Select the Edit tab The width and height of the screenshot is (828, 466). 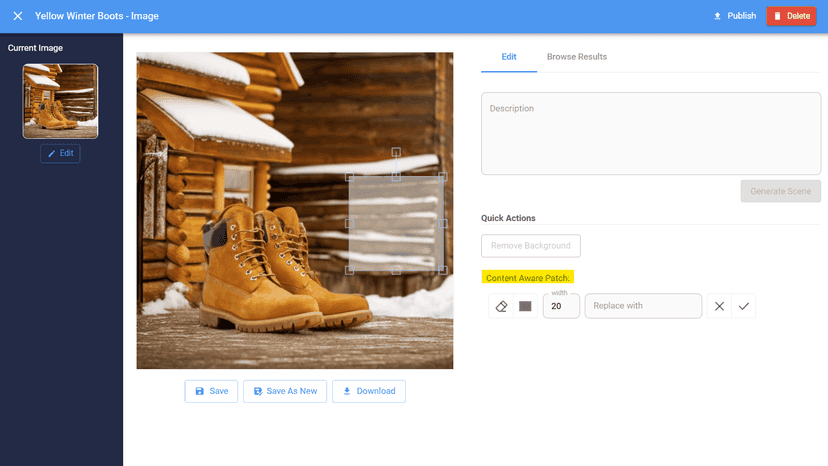coord(509,57)
